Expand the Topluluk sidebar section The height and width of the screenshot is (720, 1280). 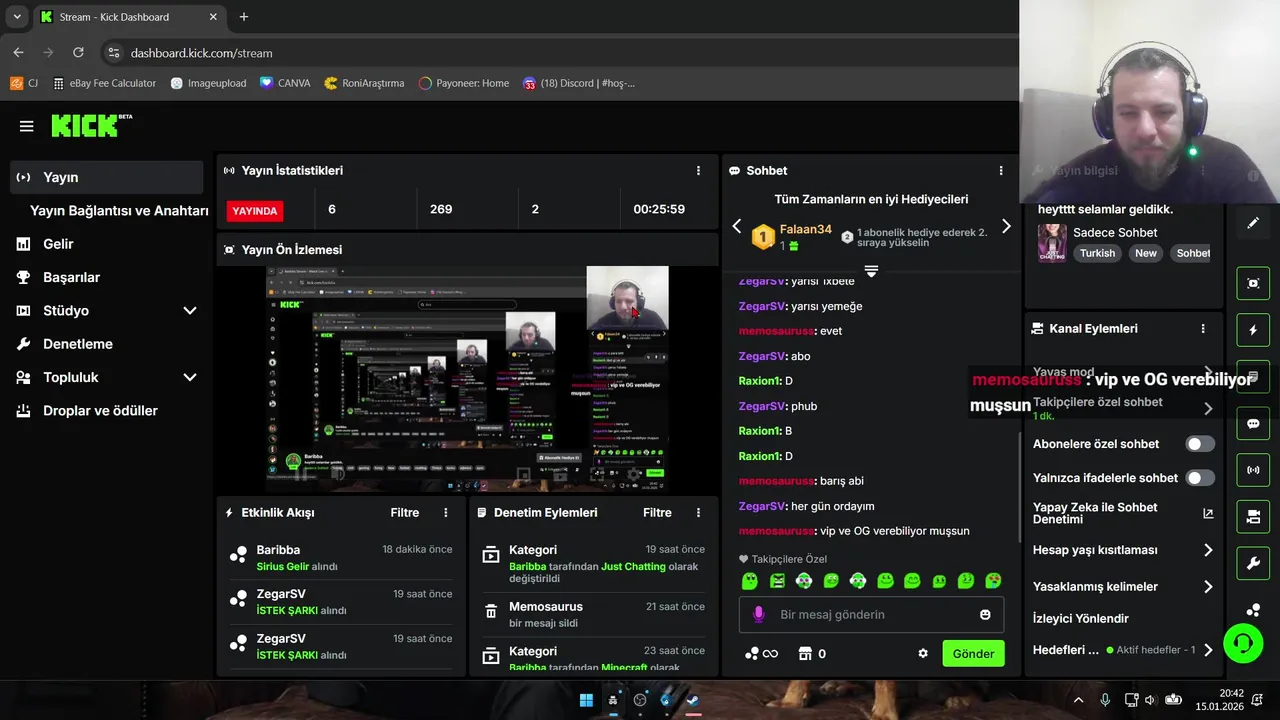[x=190, y=378]
